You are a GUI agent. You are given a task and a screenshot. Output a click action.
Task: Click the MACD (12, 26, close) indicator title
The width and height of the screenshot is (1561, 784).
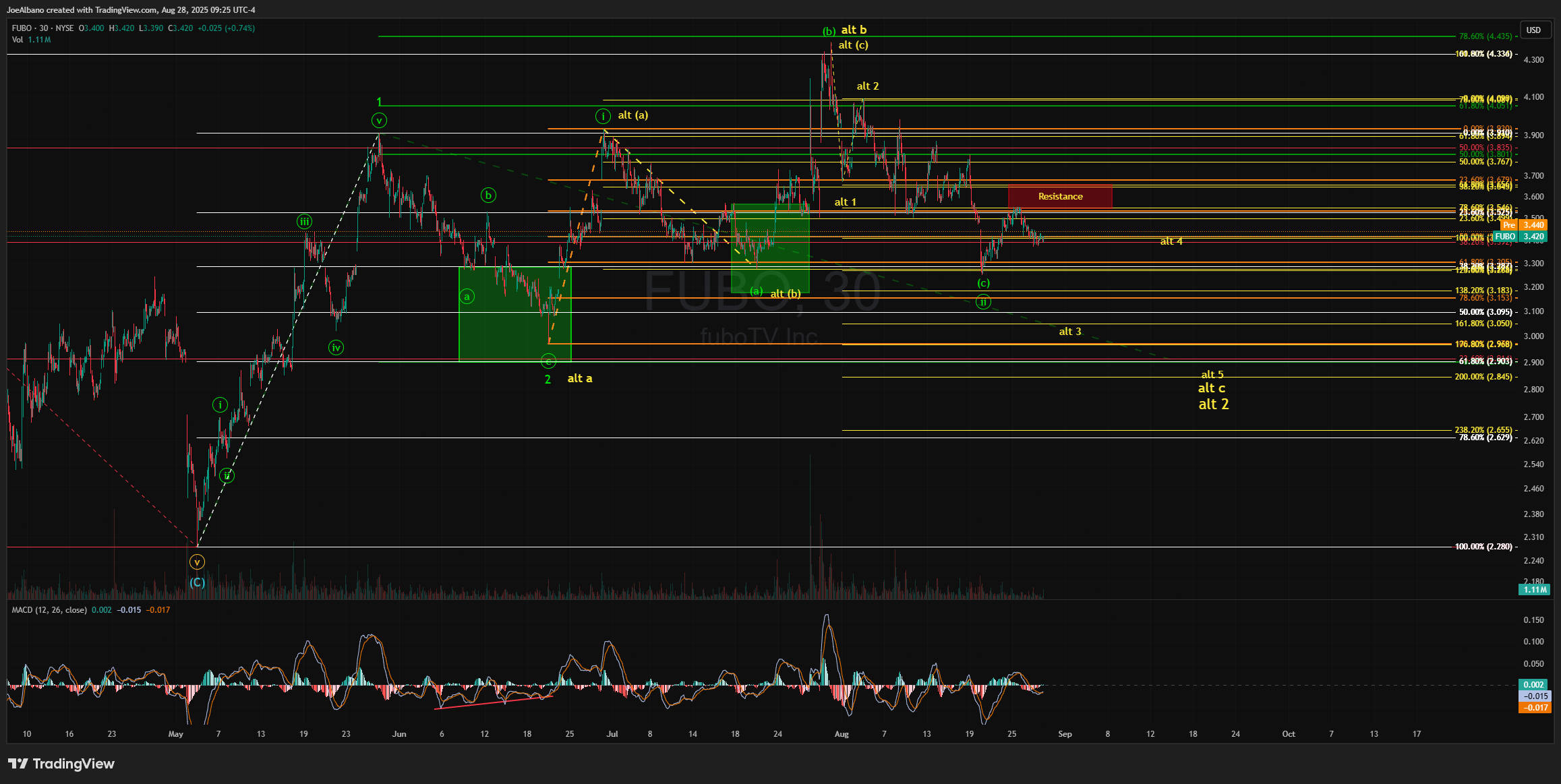pyautogui.click(x=49, y=610)
